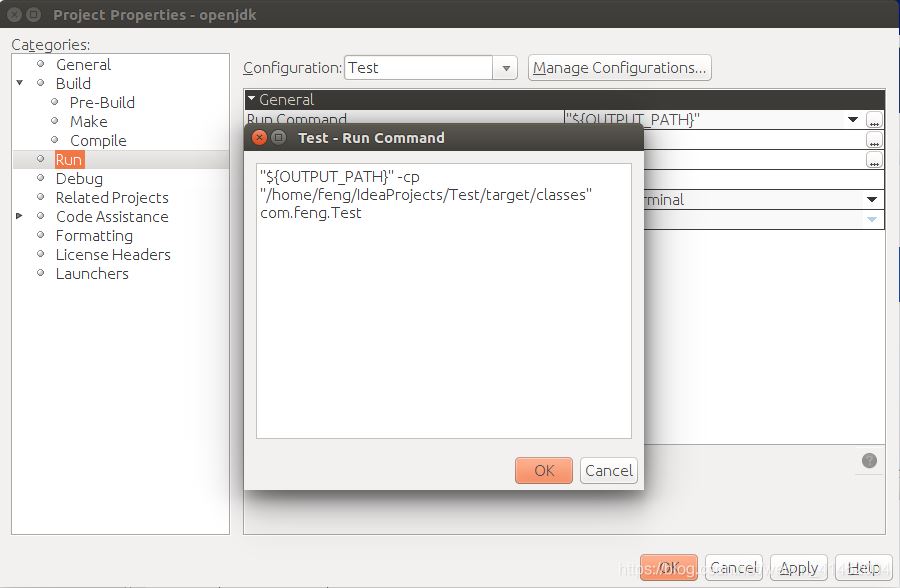Collapse the Build tree node
The image size is (900, 588).
pyautogui.click(x=20, y=83)
